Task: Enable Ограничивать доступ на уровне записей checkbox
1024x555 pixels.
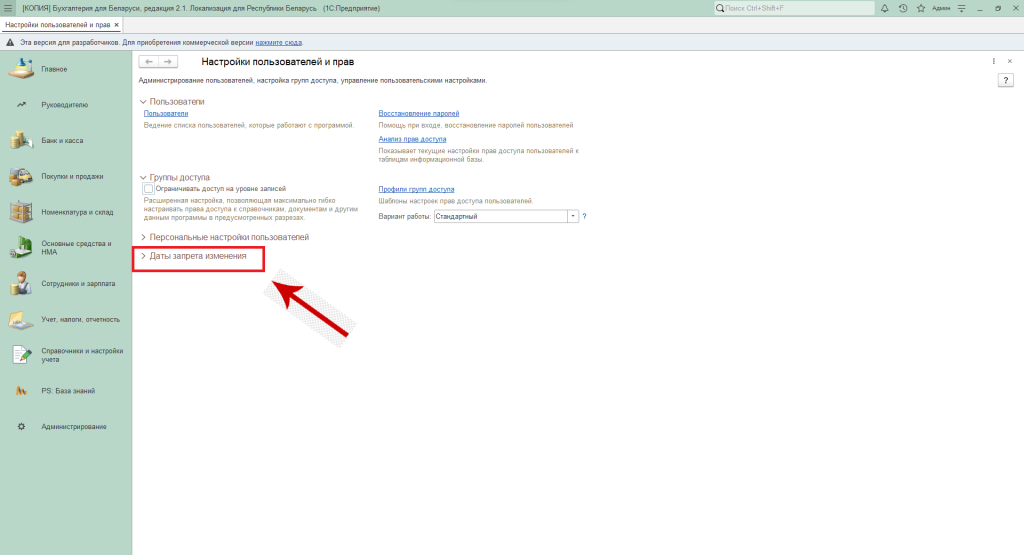Action: pyautogui.click(x=149, y=188)
